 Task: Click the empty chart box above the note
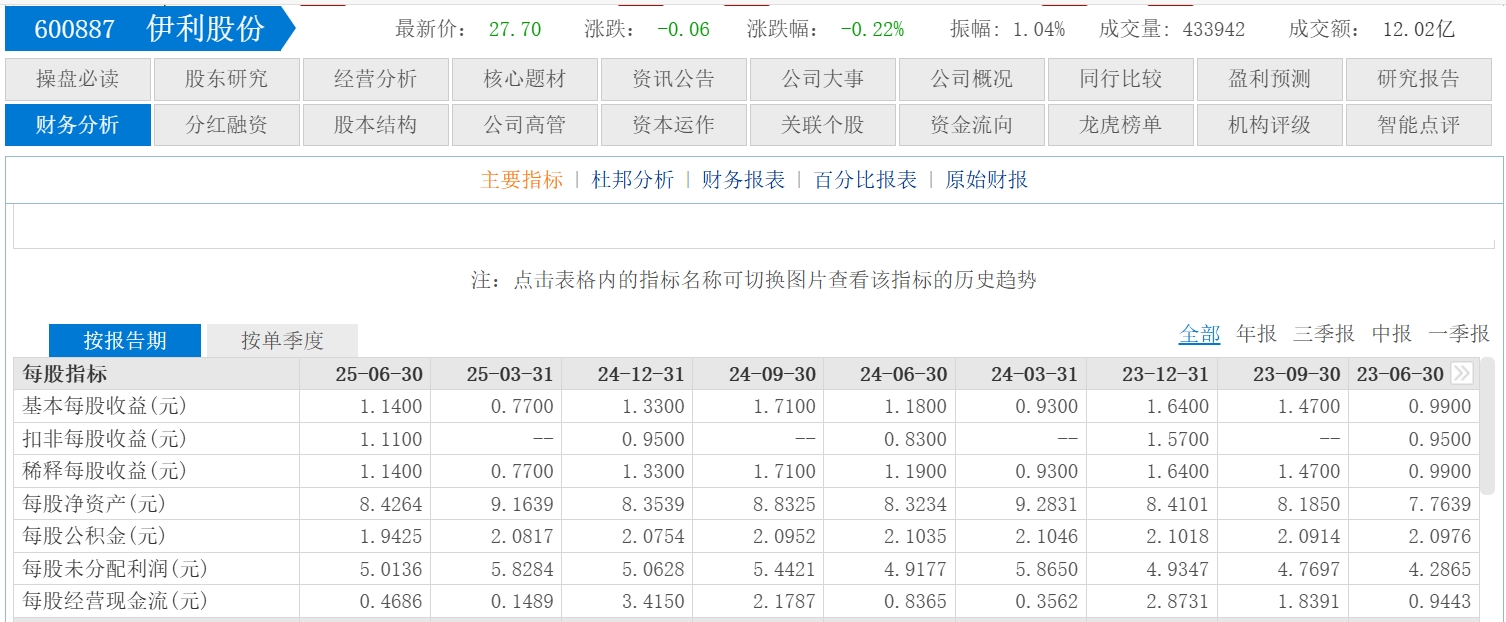(x=753, y=227)
